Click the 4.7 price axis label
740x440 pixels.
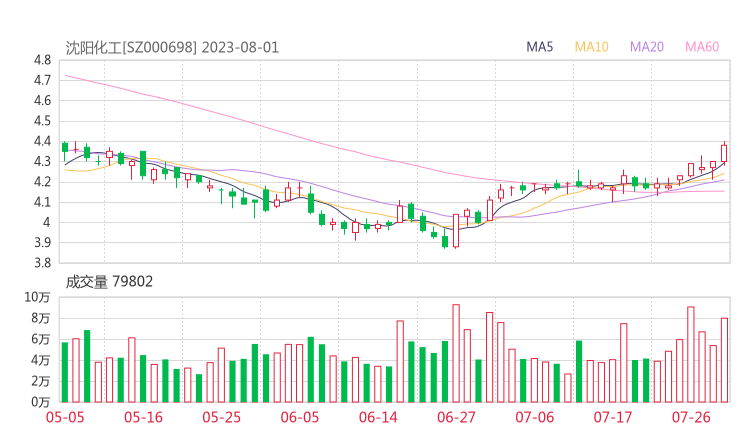click(42, 80)
